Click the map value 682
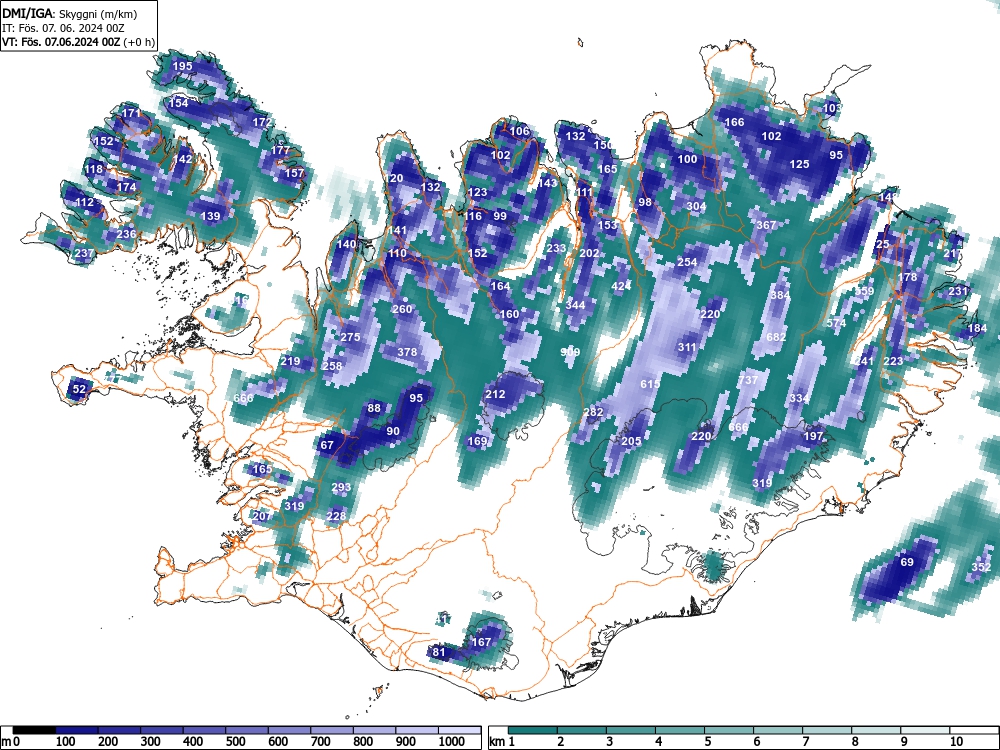Screen dimensions: 1000x750 (x=776, y=337)
